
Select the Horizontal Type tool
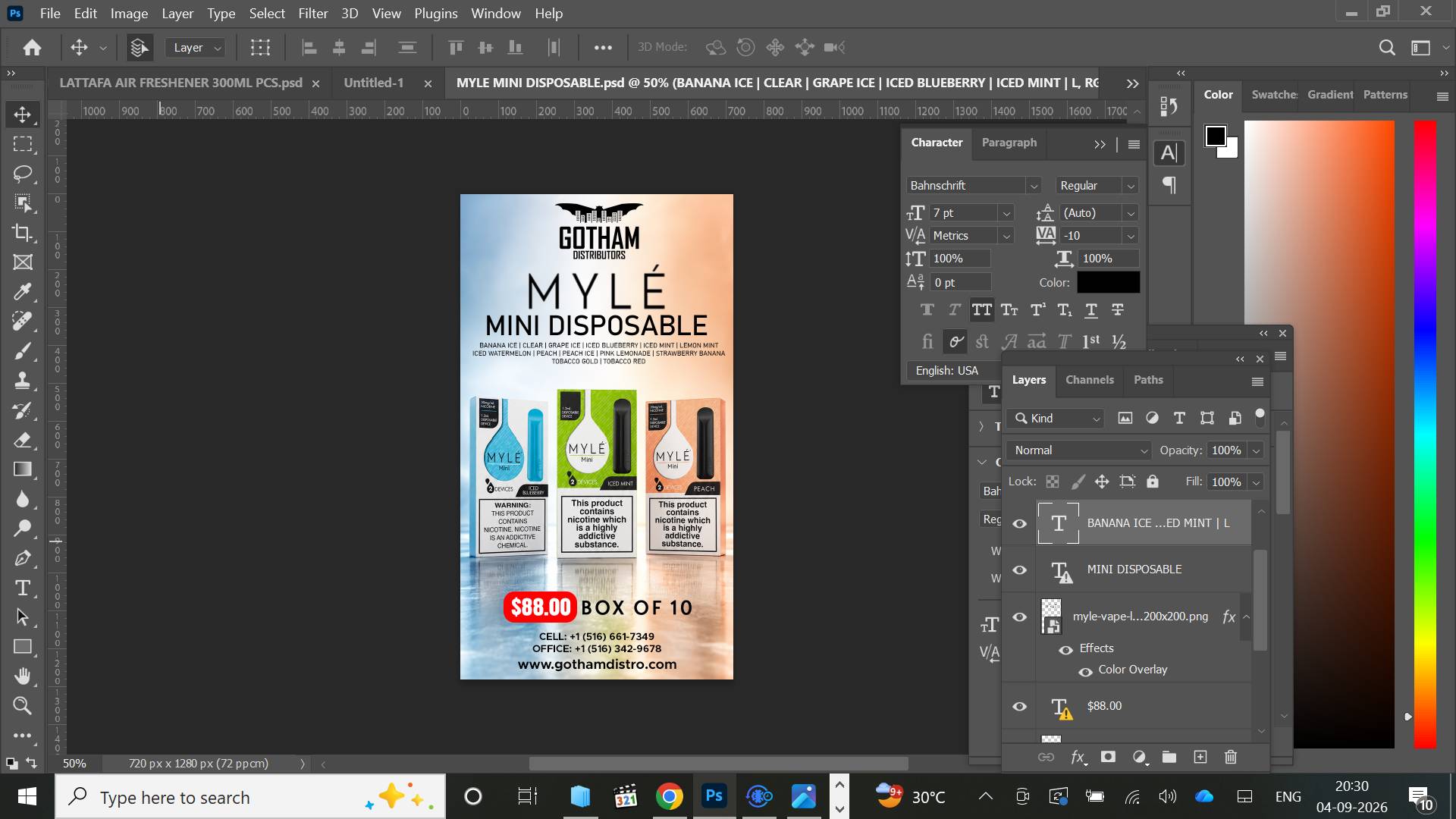click(23, 588)
